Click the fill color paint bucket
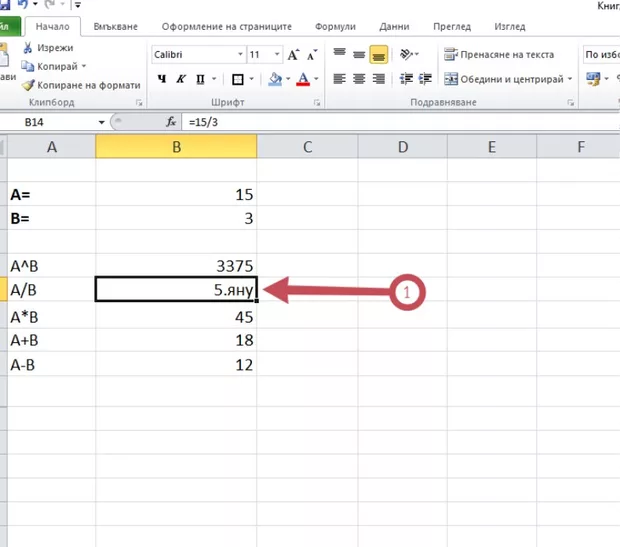Screen dimensions: 620x547 click(x=275, y=79)
